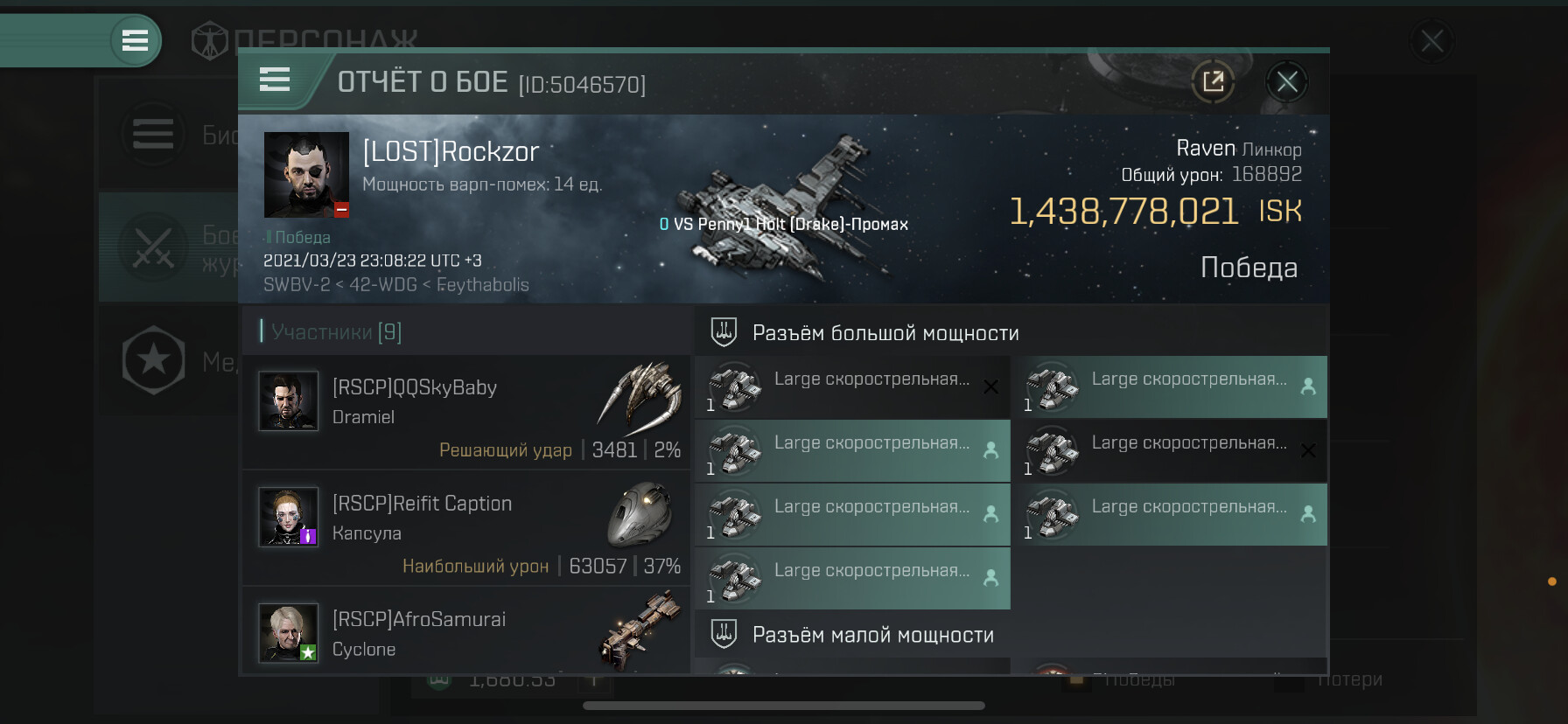Select first destroyed Large скорострельная module
Viewport: 1568px width, 724px height.
tap(852, 387)
